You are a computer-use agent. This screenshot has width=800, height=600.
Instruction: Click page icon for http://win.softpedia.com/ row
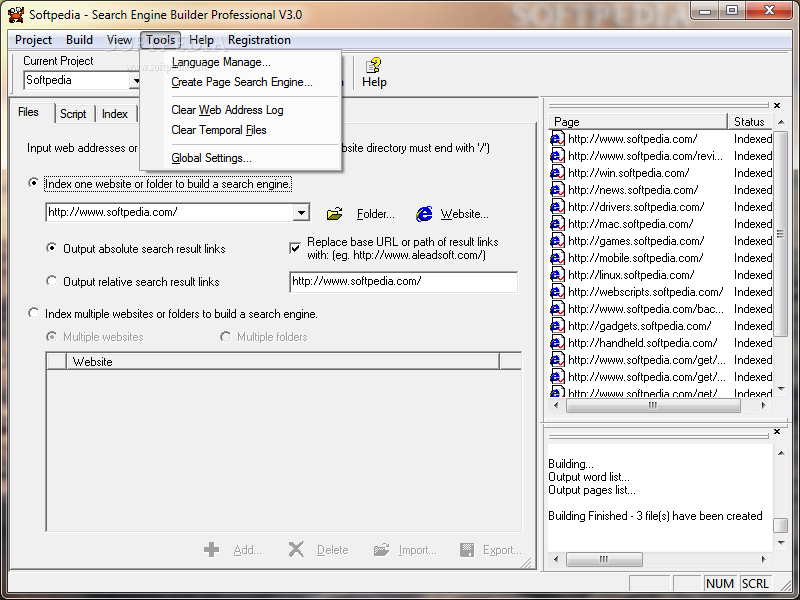(x=557, y=173)
